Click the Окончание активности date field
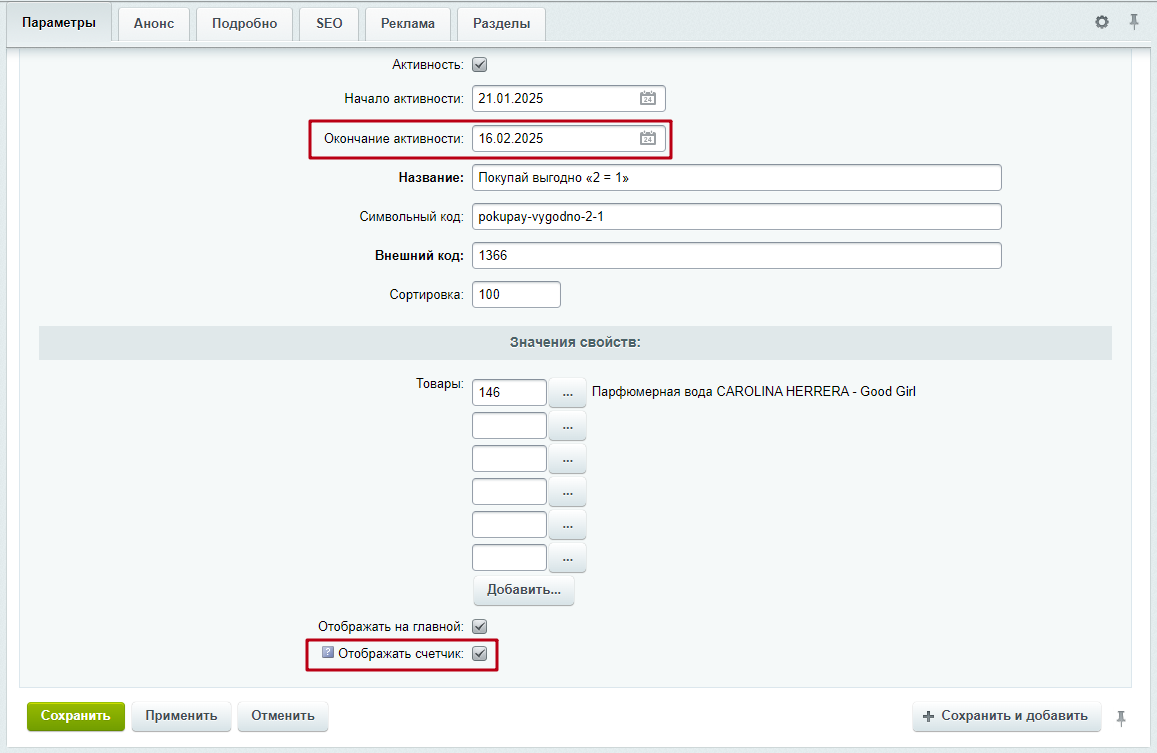The width and height of the screenshot is (1157, 753). (x=569, y=138)
